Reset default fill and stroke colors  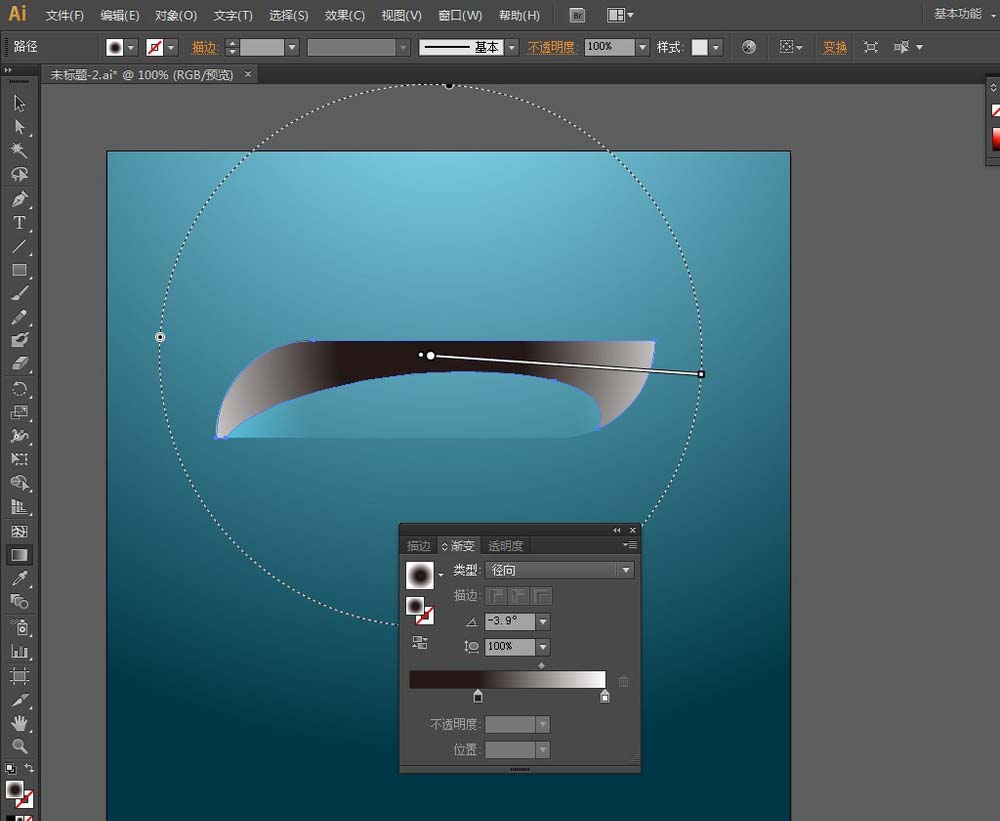click(x=10, y=769)
